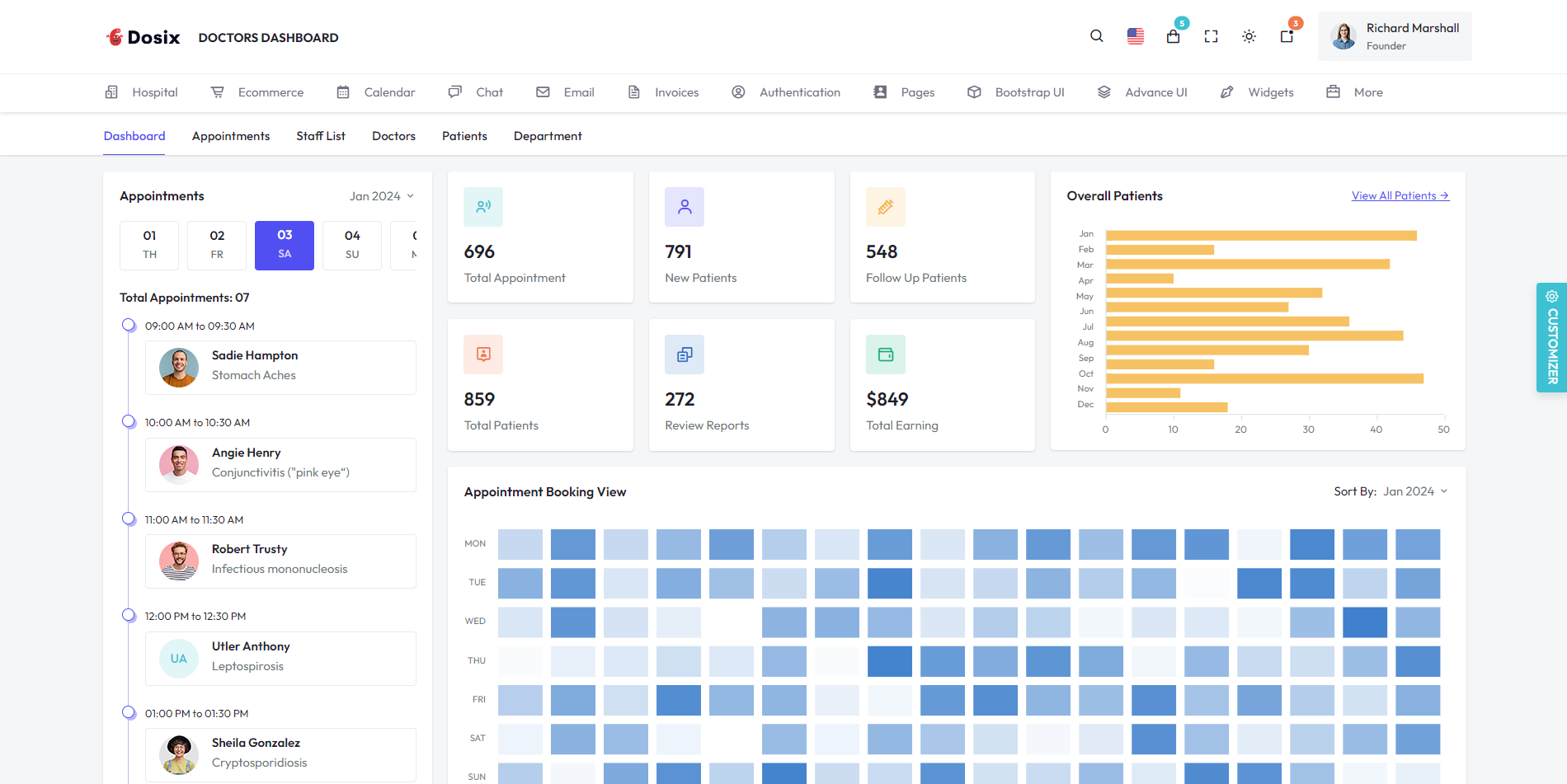Click the Pages nav icon

[880, 92]
